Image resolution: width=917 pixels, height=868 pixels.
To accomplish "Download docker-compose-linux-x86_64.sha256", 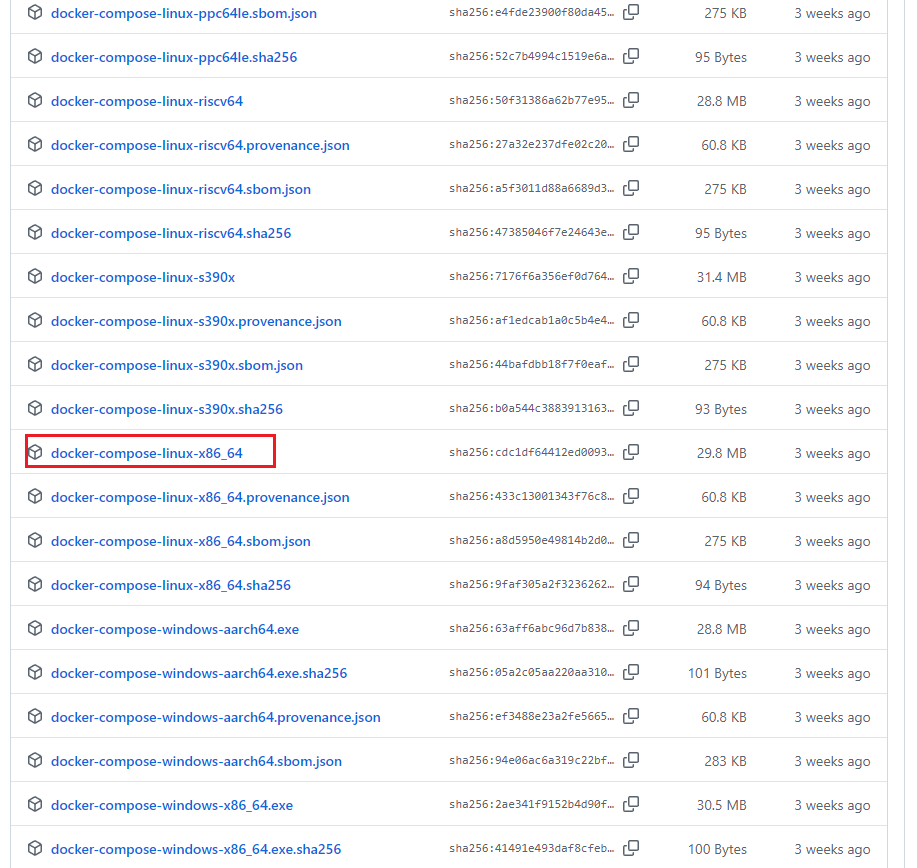I will 171,585.
